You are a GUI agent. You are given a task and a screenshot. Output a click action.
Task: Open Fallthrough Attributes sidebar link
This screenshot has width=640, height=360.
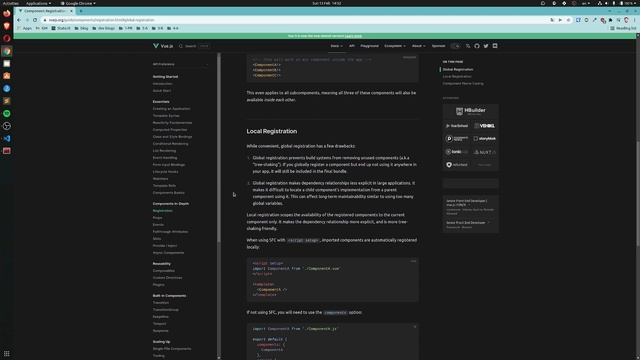pyautogui.click(x=170, y=232)
